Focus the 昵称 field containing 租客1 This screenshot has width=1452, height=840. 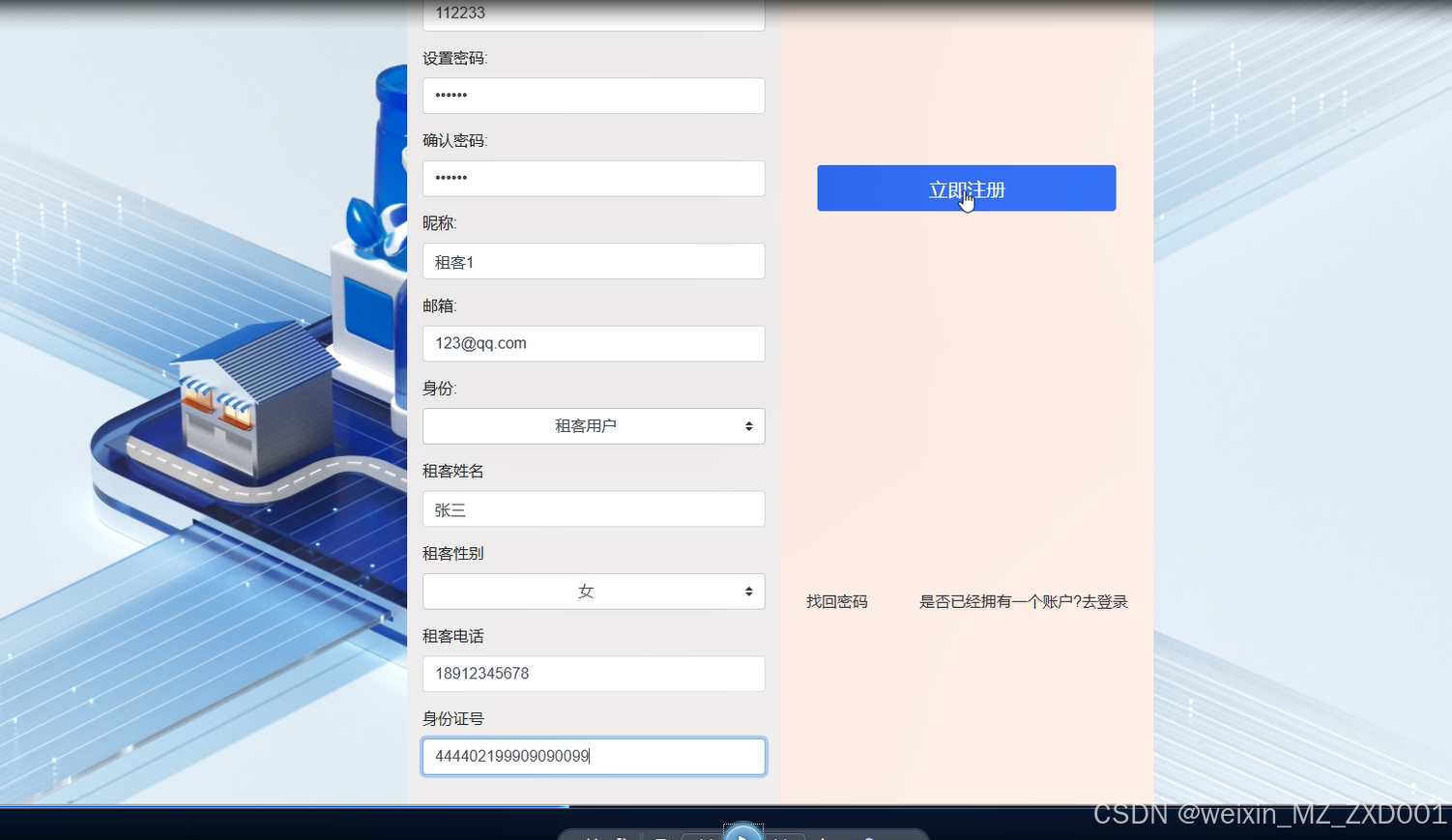[594, 261]
